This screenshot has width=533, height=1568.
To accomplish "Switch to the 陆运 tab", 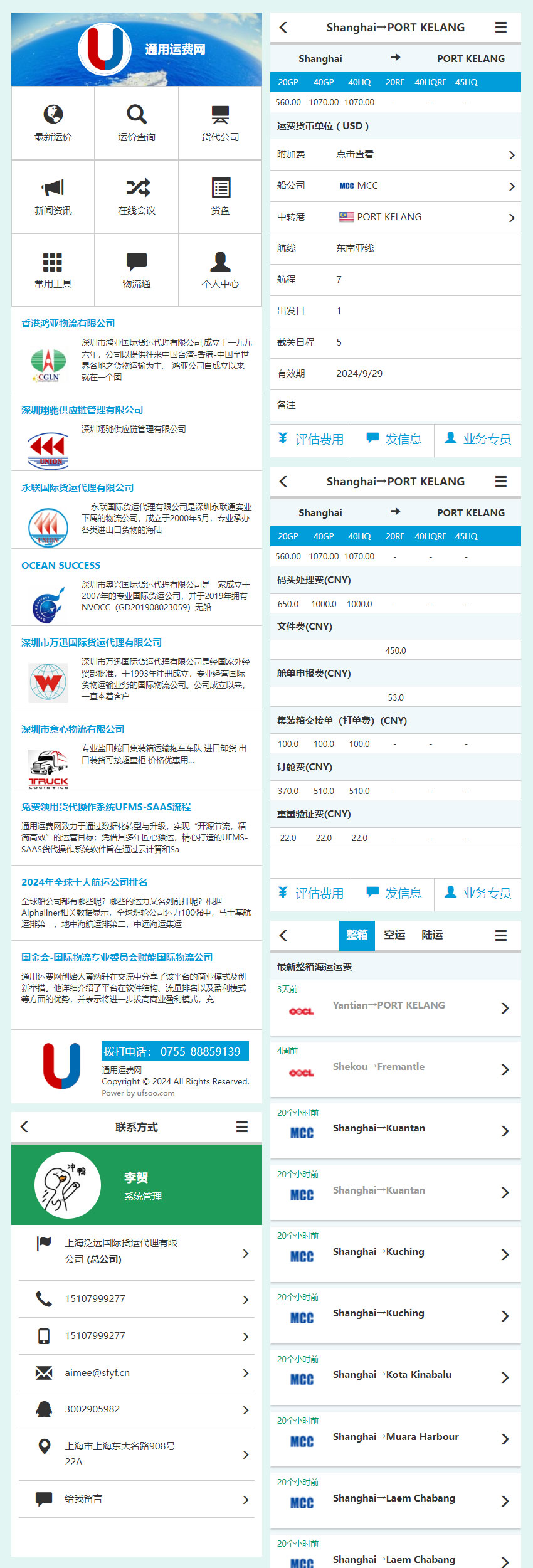I will 432,935.
